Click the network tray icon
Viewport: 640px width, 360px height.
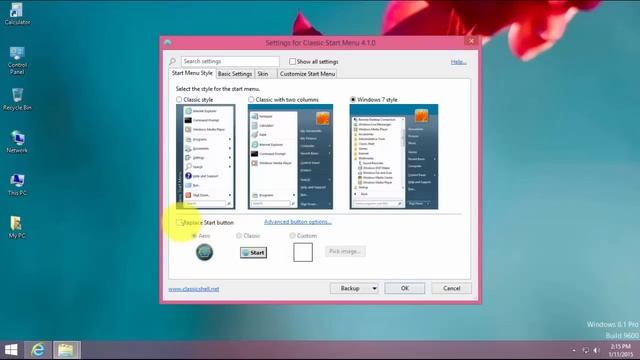(x=585, y=350)
